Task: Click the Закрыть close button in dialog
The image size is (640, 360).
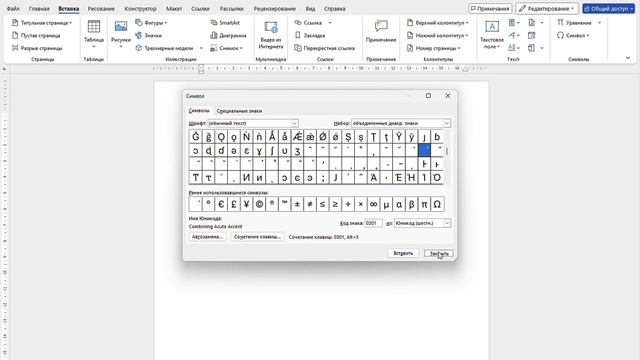Action: [439, 253]
